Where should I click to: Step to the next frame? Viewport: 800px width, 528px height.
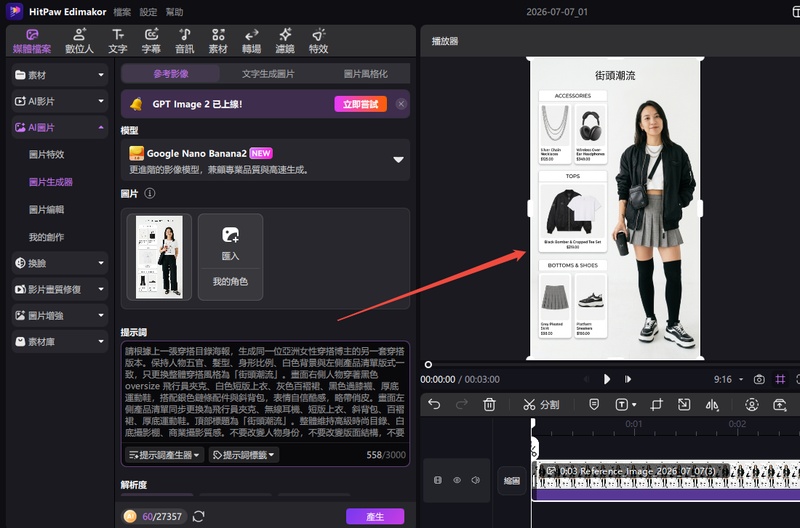click(x=628, y=379)
